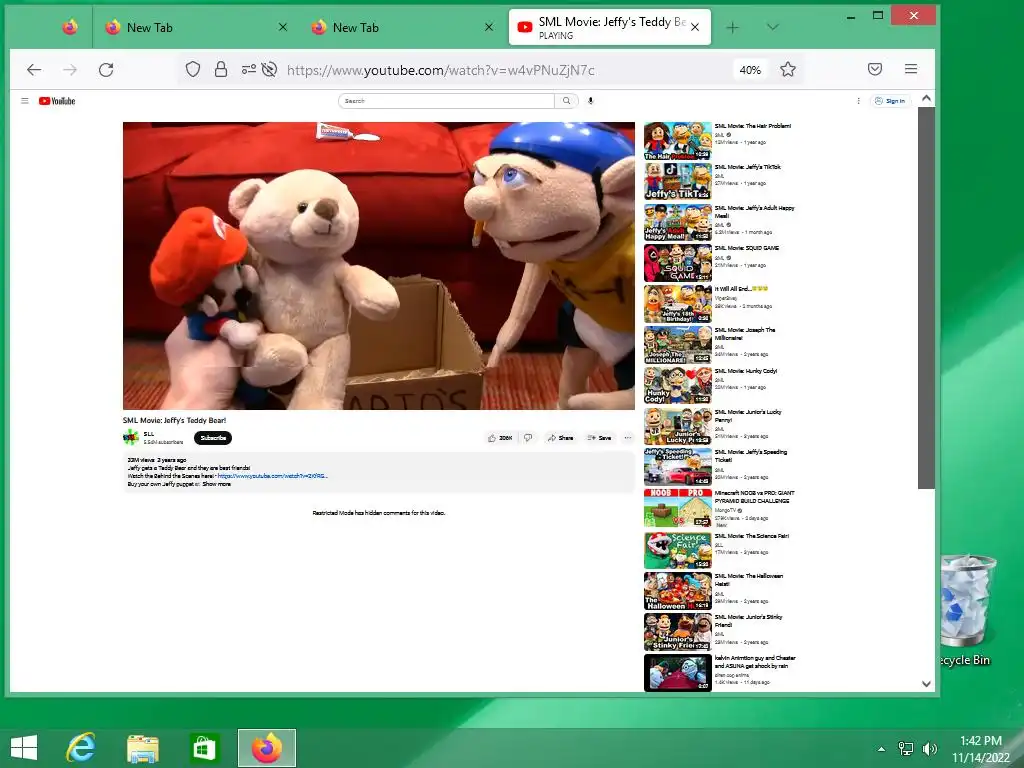
Task: Open 'SML Movie: SQUID GAME' thumbnail
Action: [x=677, y=263]
